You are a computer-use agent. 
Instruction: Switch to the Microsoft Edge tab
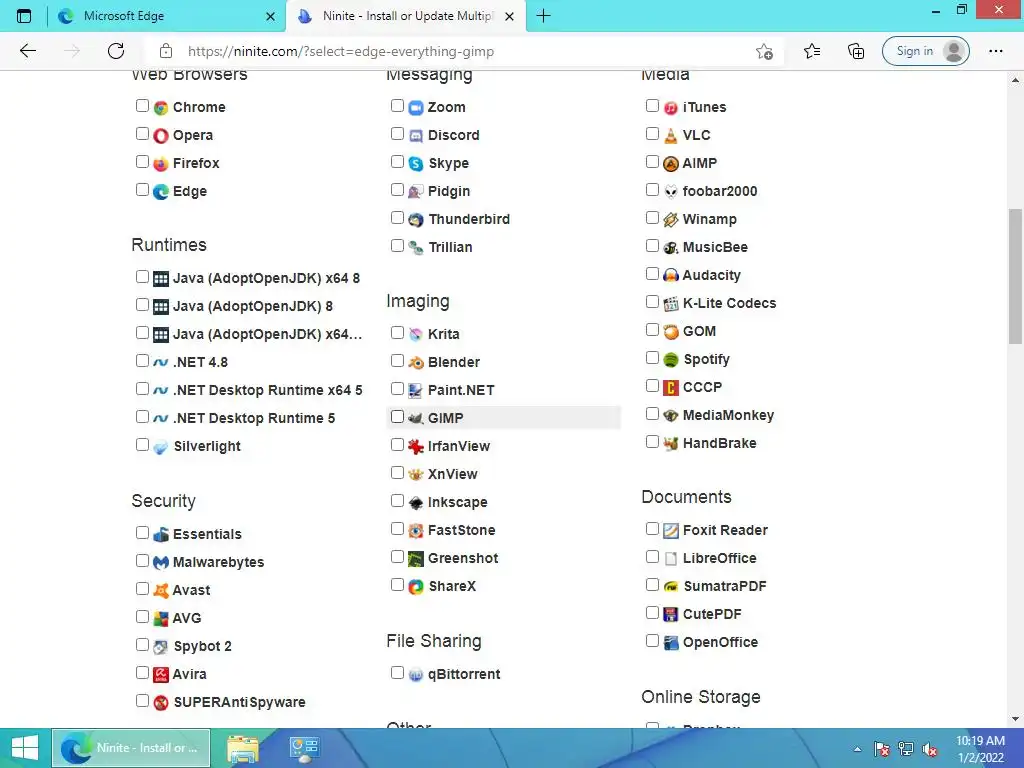coord(167,16)
